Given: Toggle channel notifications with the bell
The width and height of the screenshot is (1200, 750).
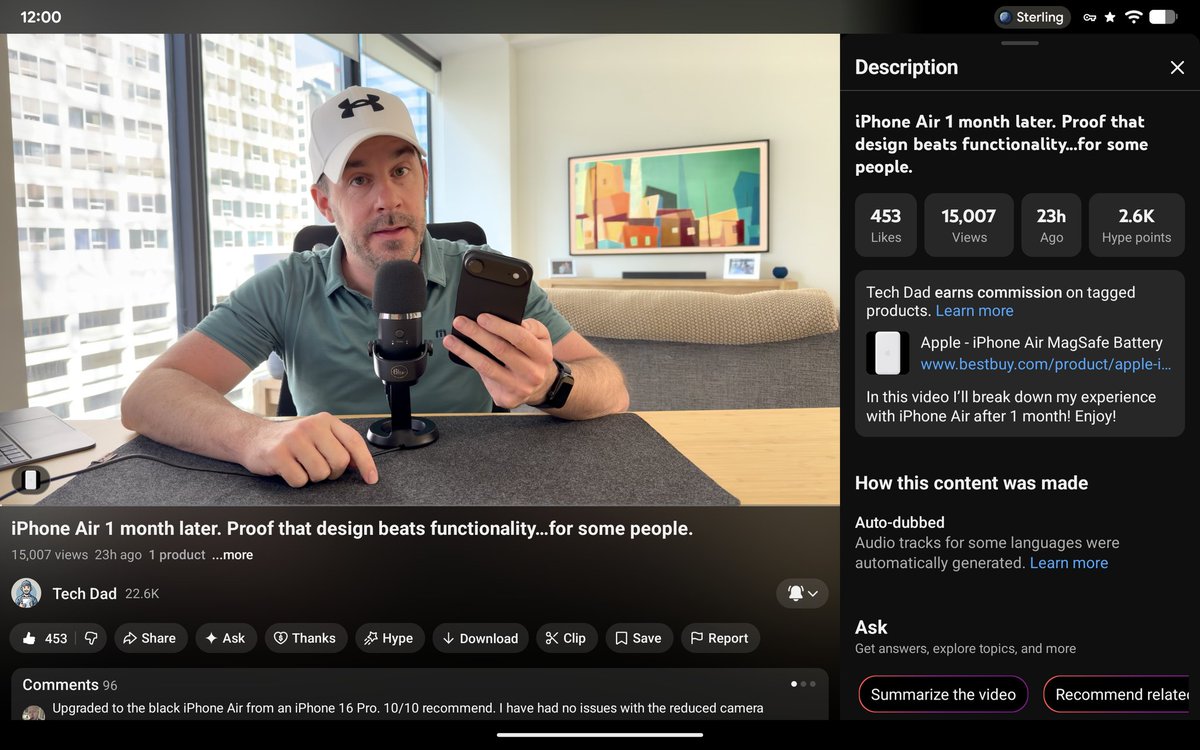Looking at the screenshot, I should point(797,593).
